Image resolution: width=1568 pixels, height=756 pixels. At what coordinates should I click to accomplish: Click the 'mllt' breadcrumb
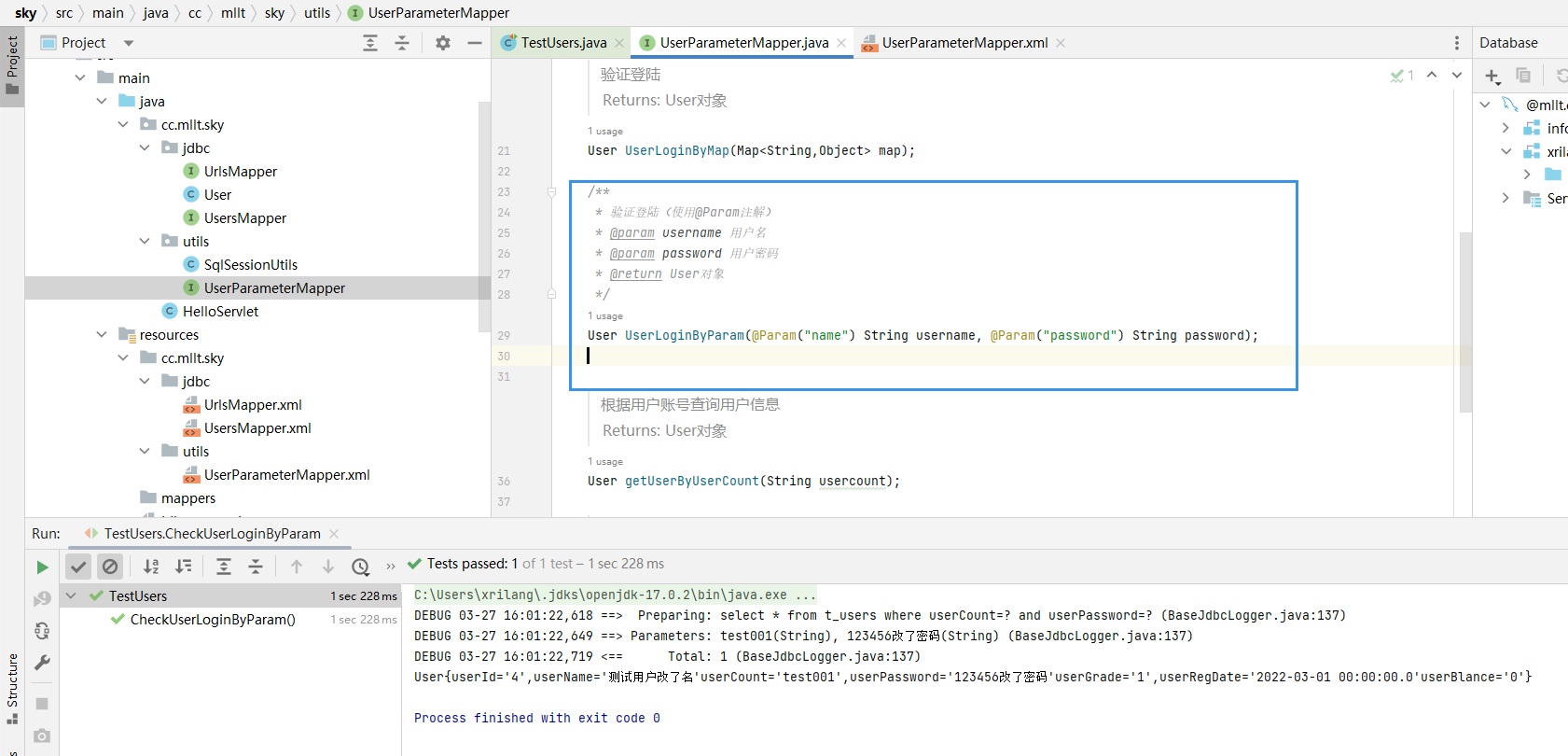point(233,13)
